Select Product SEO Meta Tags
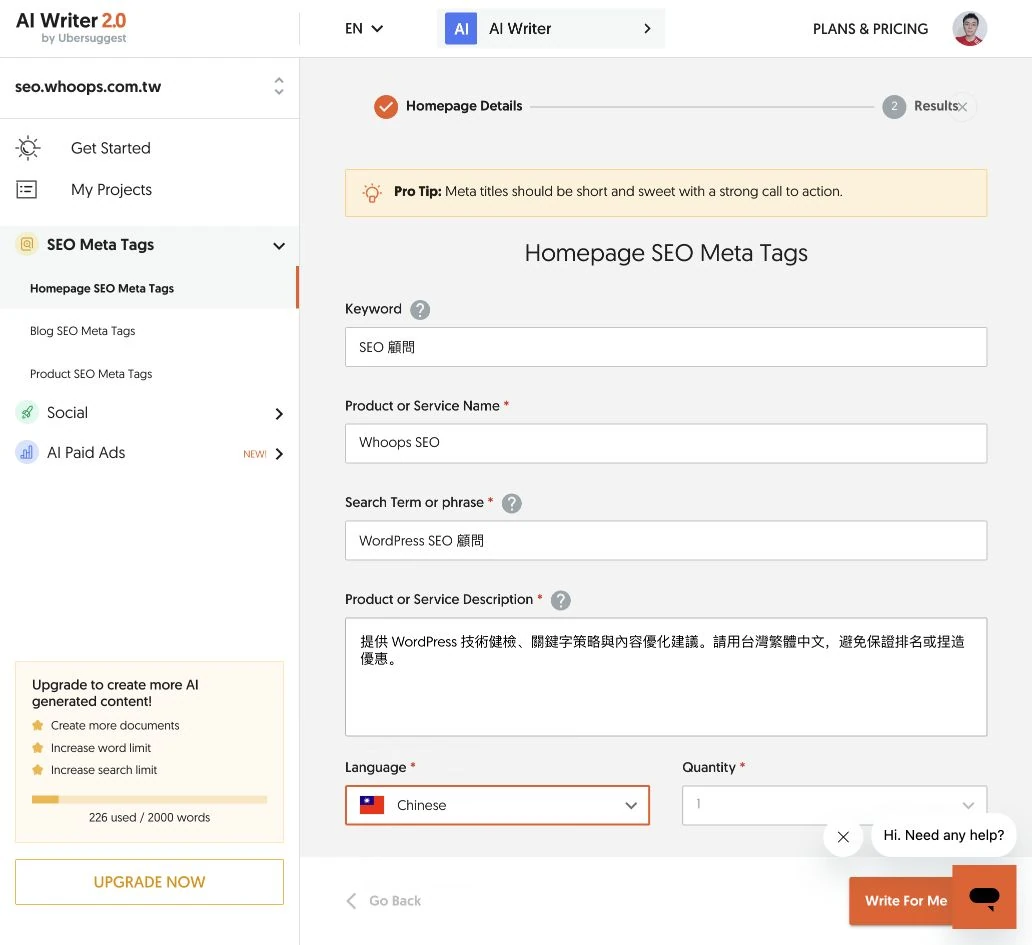The image size is (1032, 945). coord(91,374)
